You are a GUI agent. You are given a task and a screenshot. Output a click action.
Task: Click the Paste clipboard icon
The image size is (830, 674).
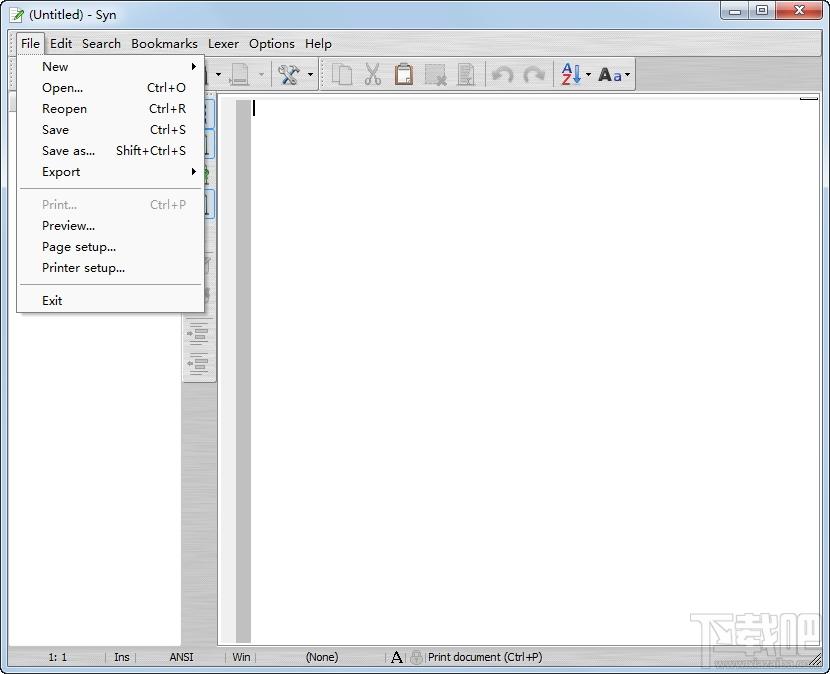coord(403,75)
